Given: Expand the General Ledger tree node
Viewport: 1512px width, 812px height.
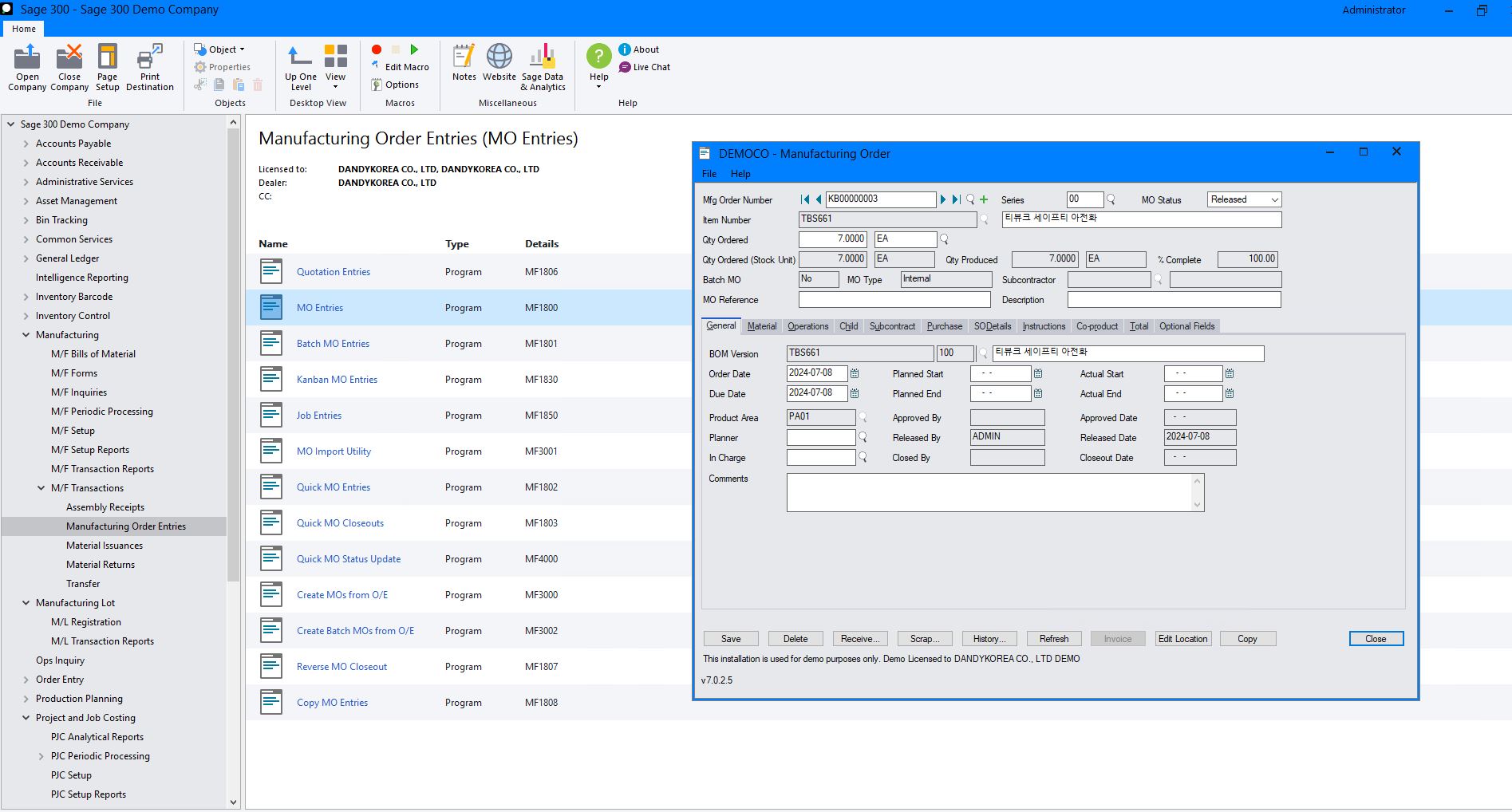Looking at the screenshot, I should coord(26,258).
